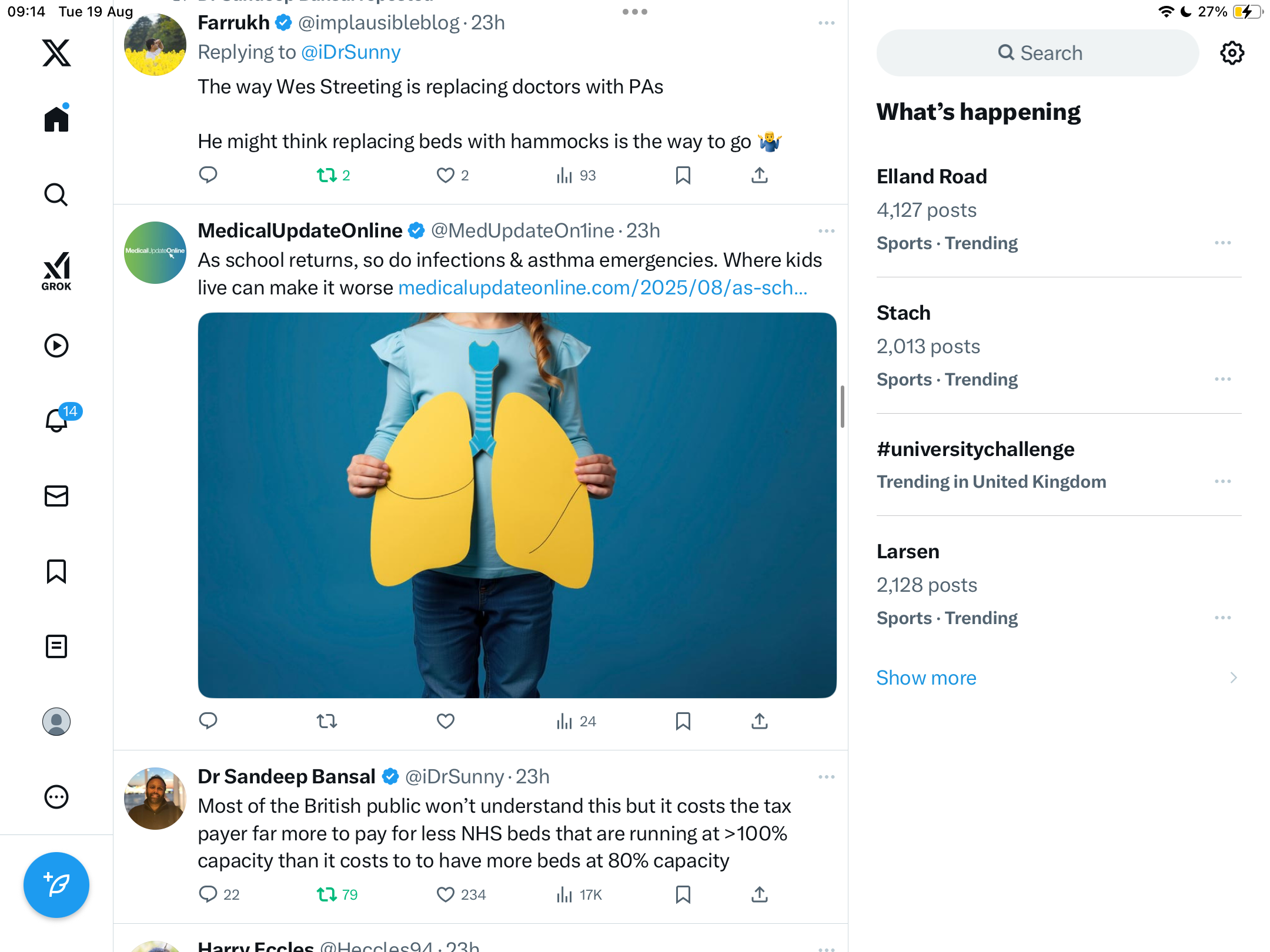The height and width of the screenshot is (952, 1270).
Task: Open more options for Elland Road trend
Action: [1222, 243]
